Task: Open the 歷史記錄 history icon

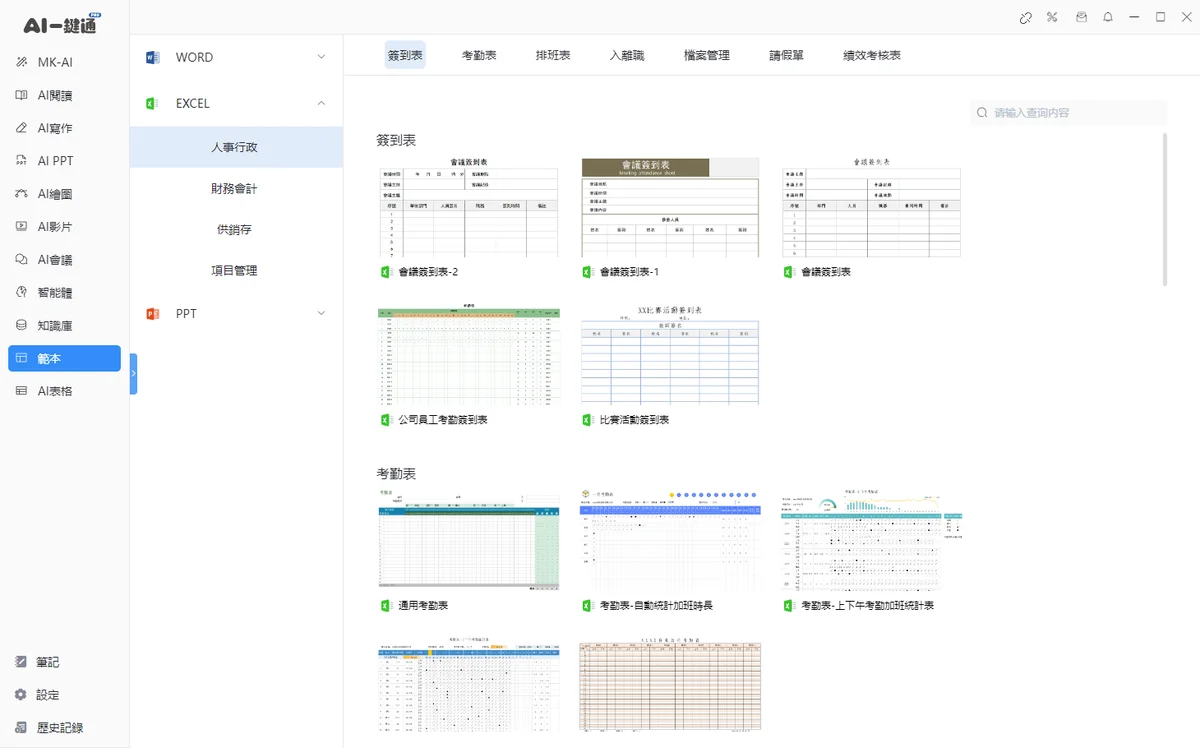Action: (21, 727)
